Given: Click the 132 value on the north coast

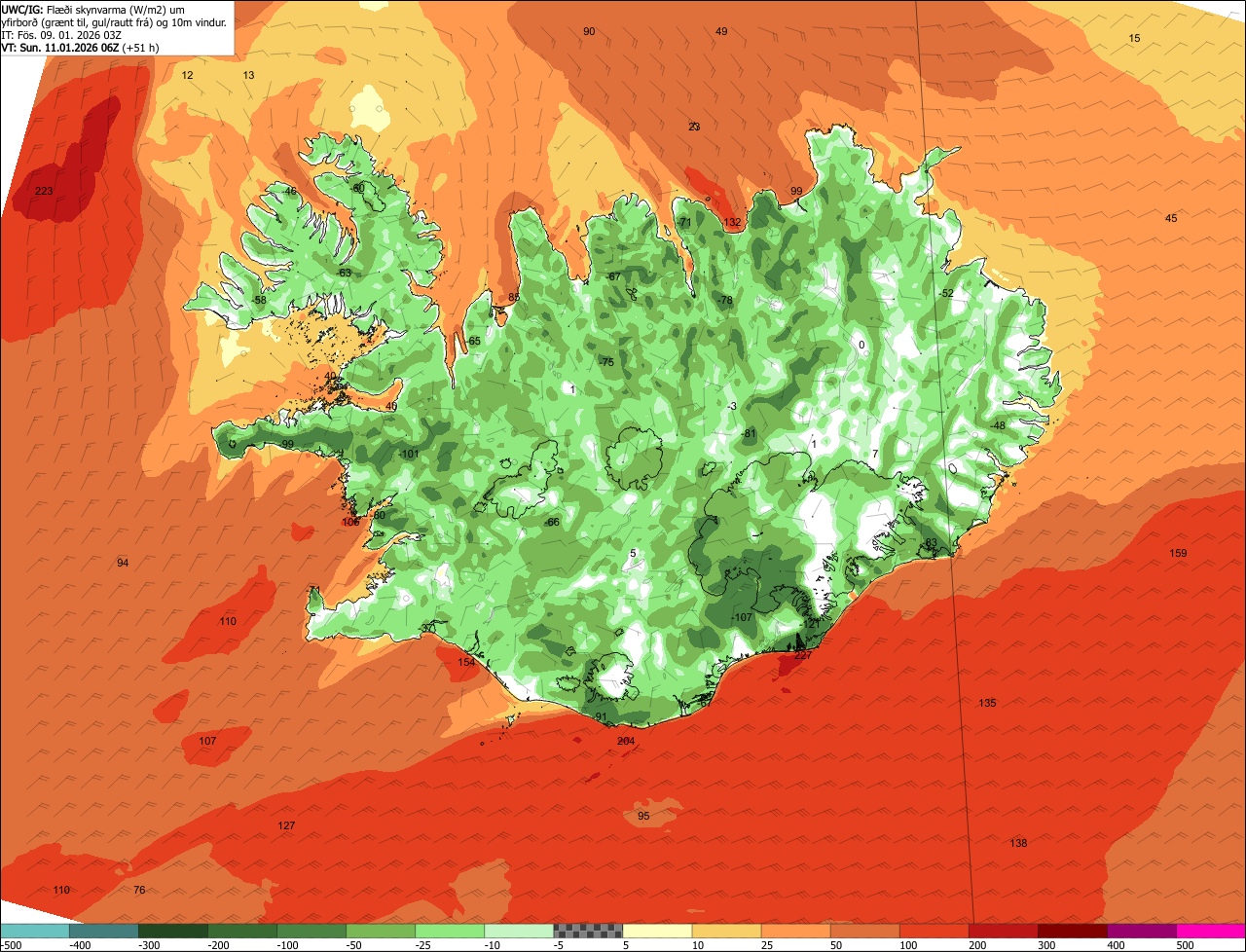Looking at the screenshot, I should [x=733, y=222].
